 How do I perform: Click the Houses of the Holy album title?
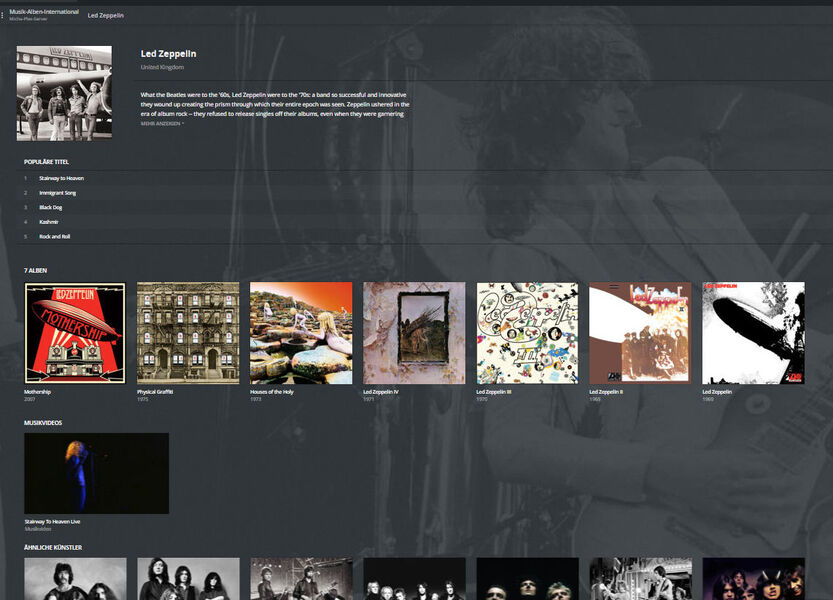[272, 392]
